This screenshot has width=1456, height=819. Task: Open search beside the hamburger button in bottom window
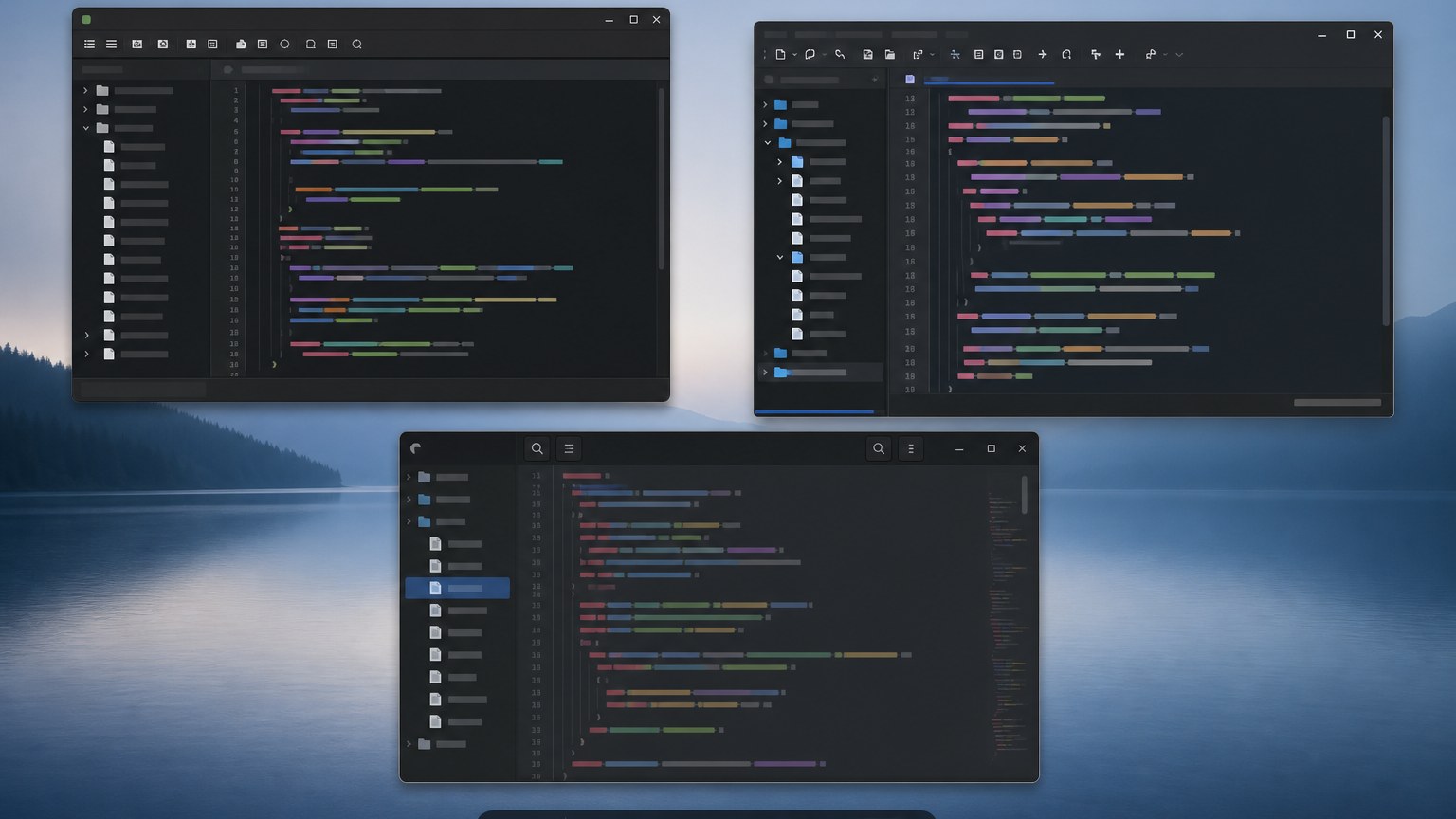coord(537,448)
